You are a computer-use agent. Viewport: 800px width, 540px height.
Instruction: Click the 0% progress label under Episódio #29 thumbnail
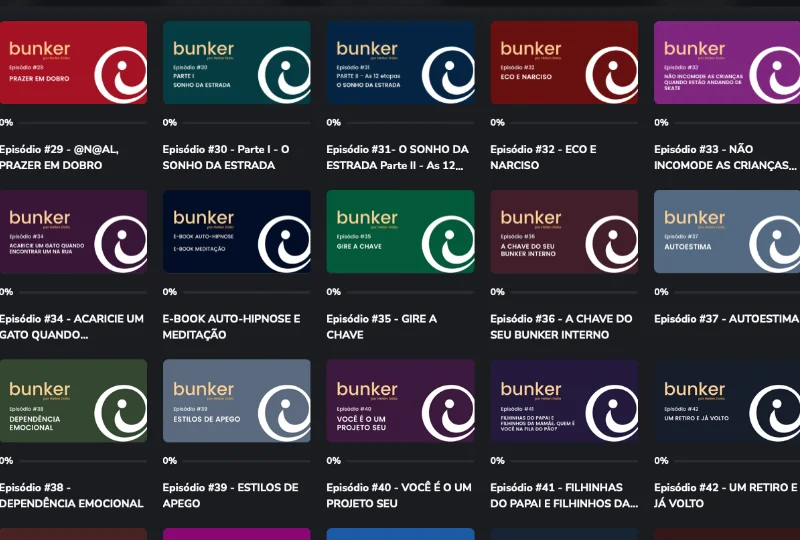(x=6, y=123)
